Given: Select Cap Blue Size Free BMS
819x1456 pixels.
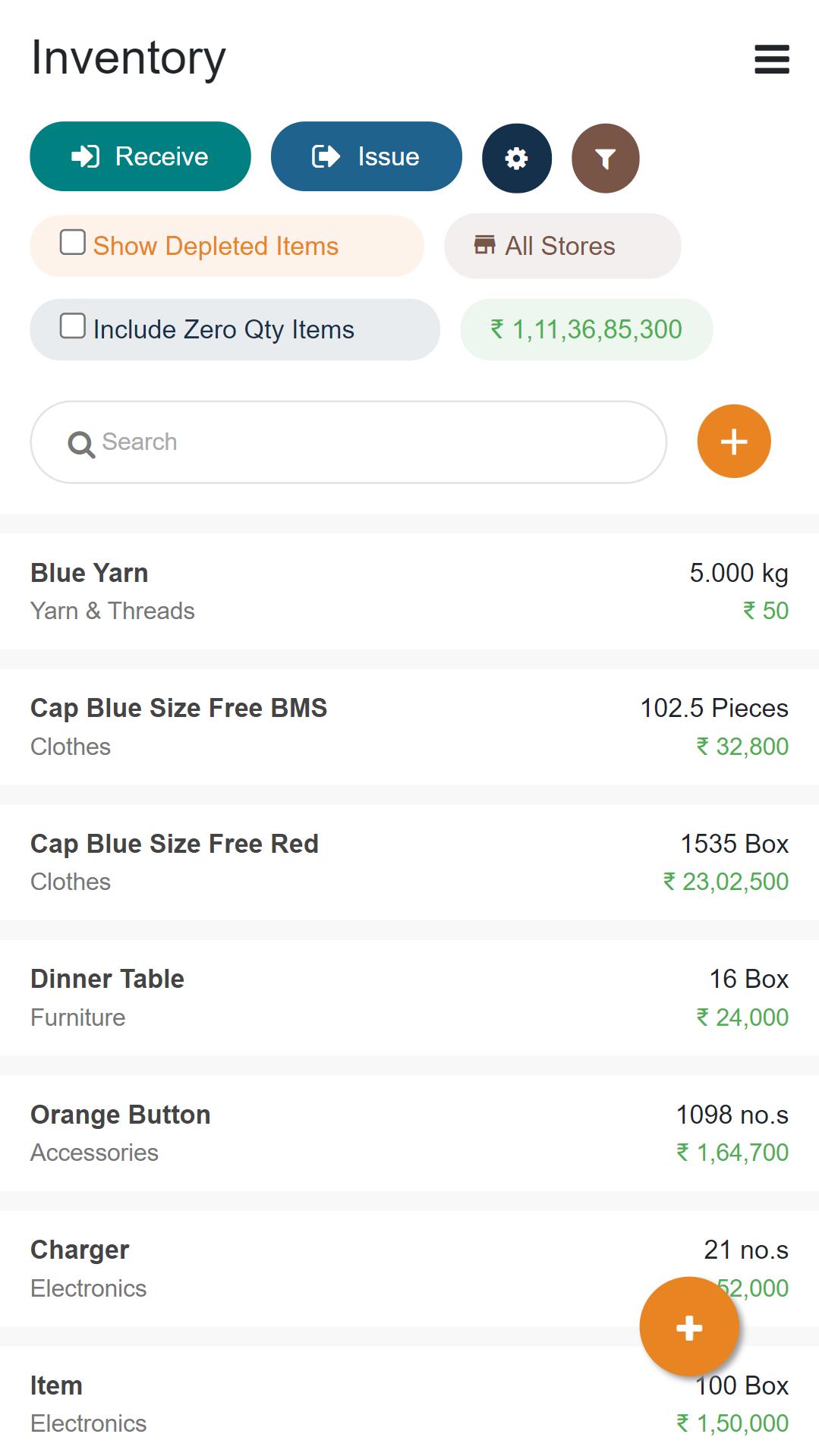Looking at the screenshot, I should (409, 727).
